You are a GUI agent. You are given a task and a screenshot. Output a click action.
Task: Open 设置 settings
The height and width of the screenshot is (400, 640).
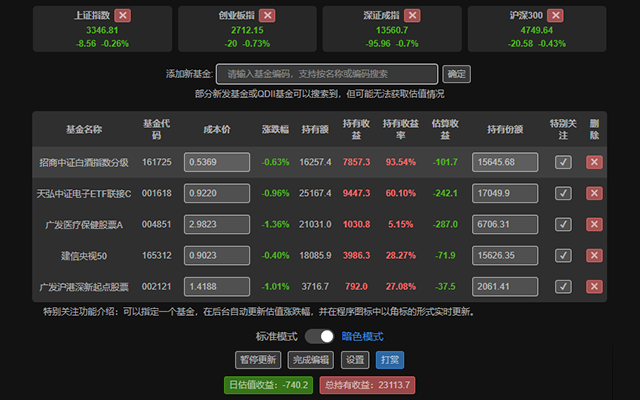pos(355,360)
